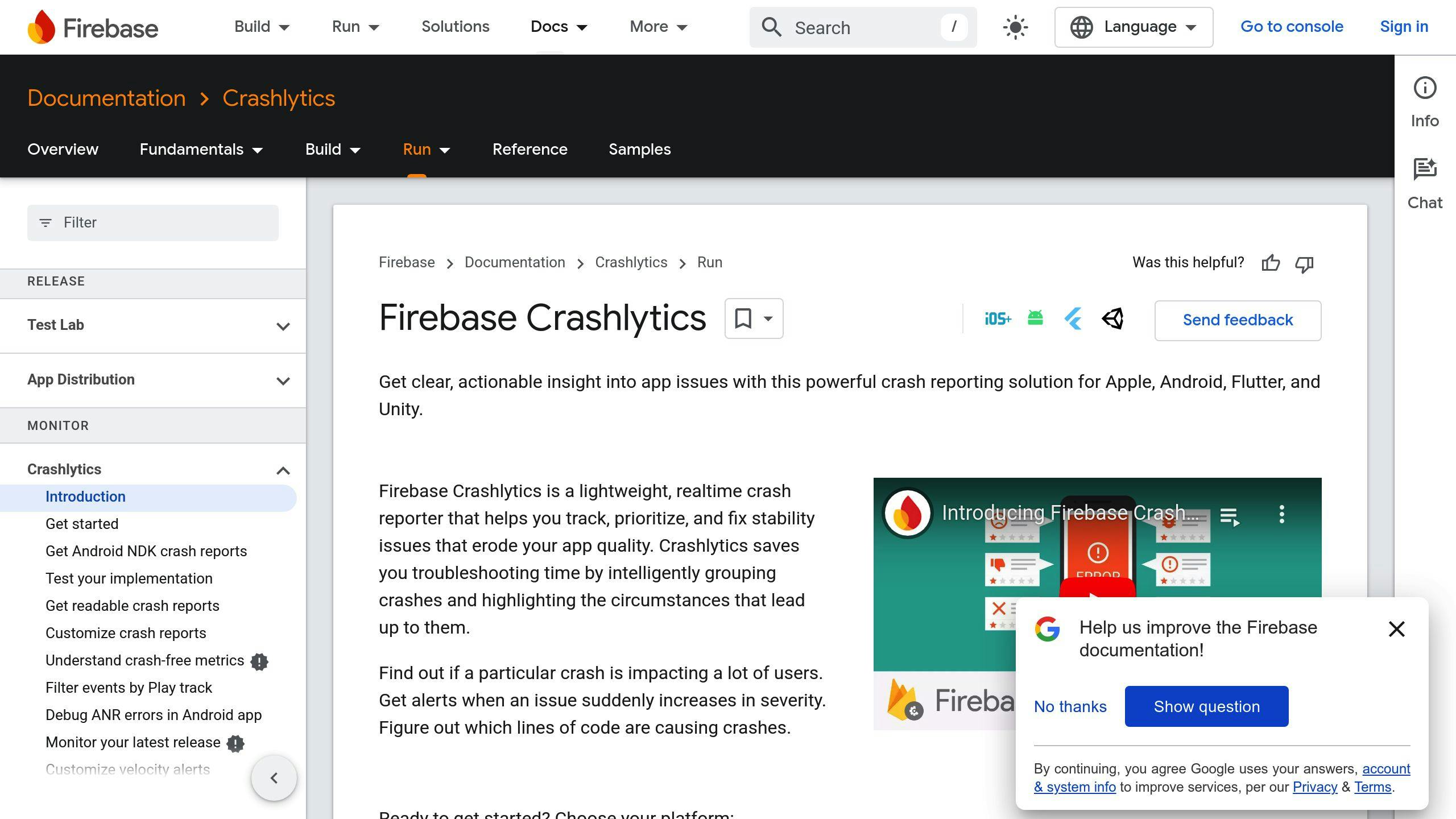Click the globe icon in Language selector
The image size is (1456, 819).
[x=1081, y=27]
